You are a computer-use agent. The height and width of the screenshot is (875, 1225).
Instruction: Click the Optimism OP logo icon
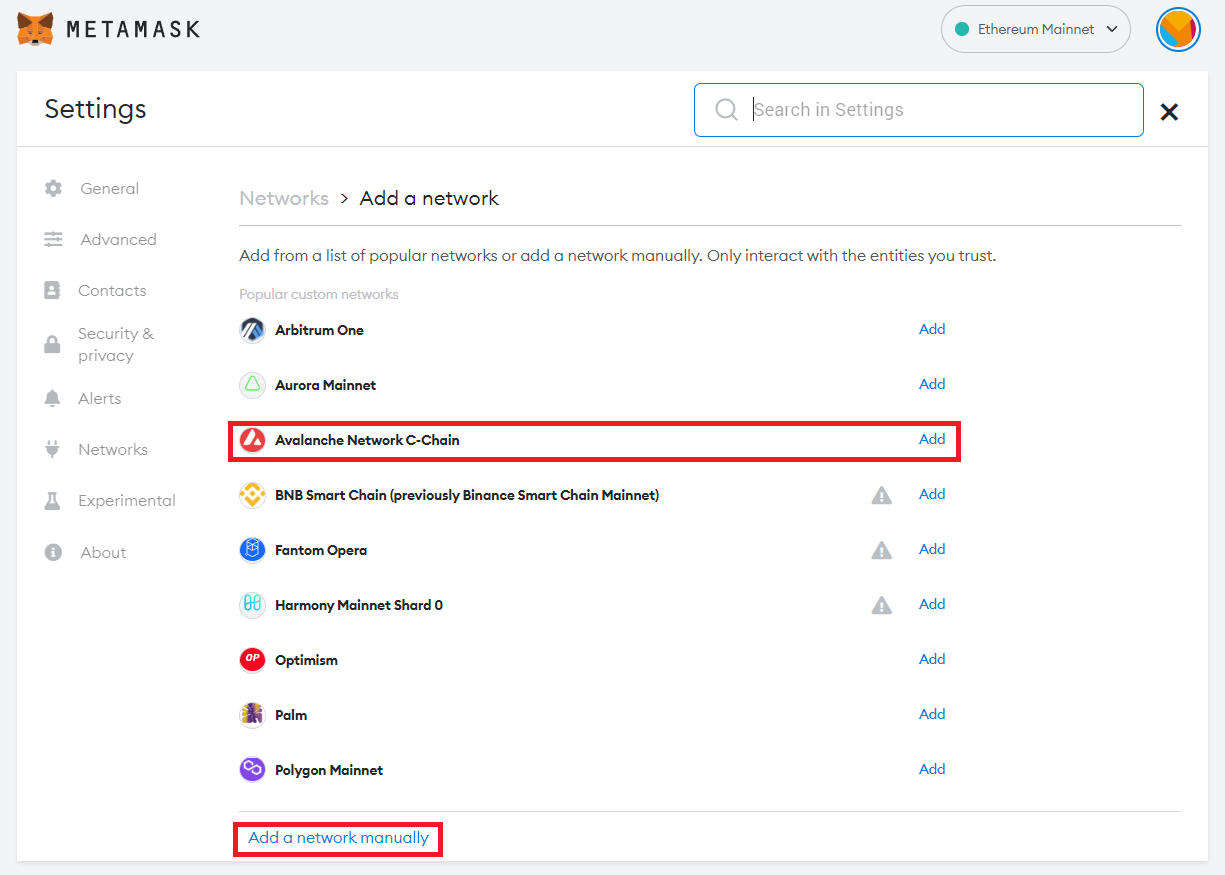click(252, 660)
